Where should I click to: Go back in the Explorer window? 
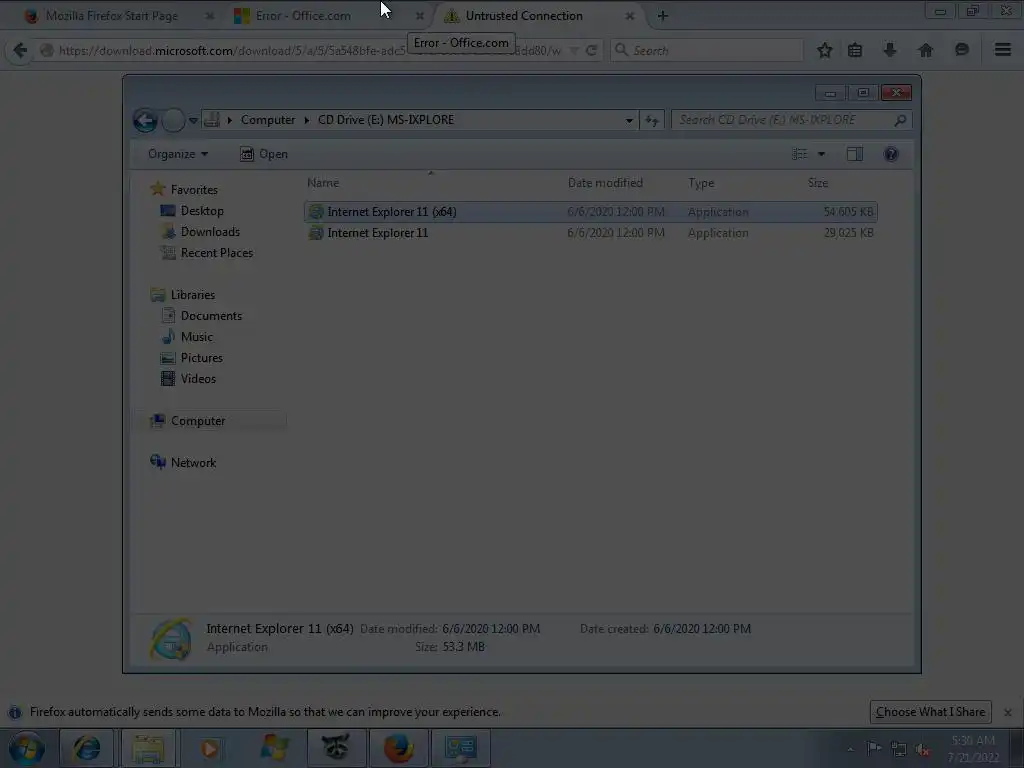(145, 120)
